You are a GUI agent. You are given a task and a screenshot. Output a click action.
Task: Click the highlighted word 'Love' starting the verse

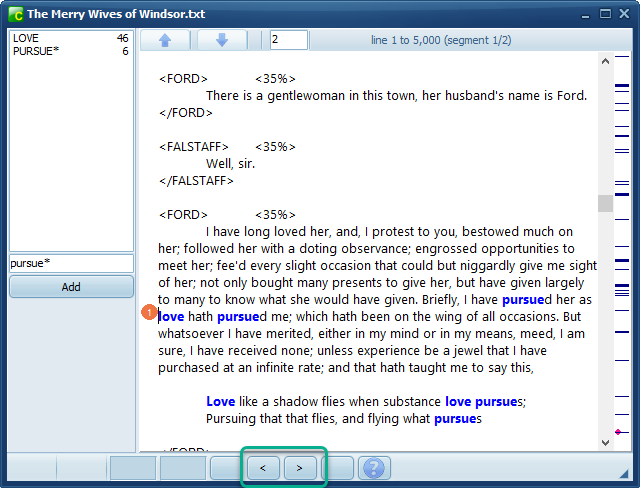[x=220, y=401]
